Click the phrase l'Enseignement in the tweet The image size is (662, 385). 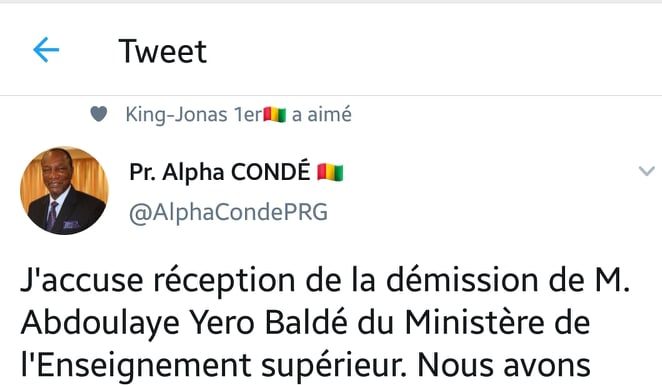136,366
